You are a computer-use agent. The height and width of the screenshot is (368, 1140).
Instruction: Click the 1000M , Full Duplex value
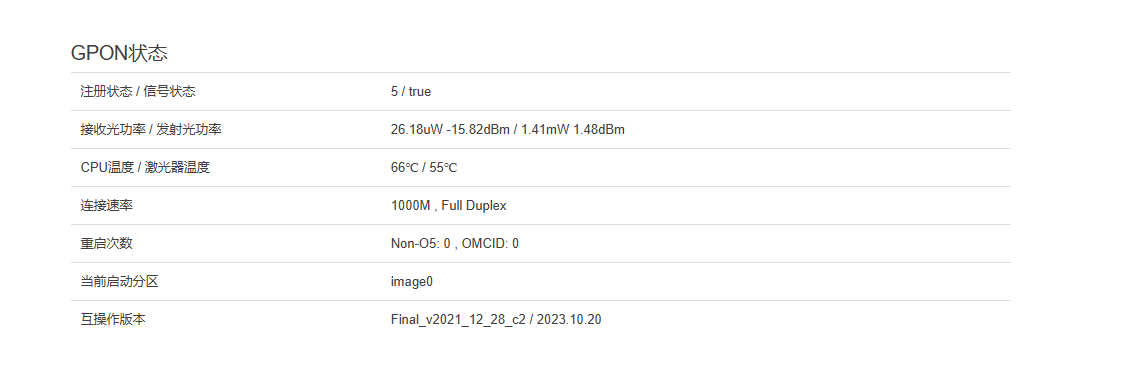[449, 205]
